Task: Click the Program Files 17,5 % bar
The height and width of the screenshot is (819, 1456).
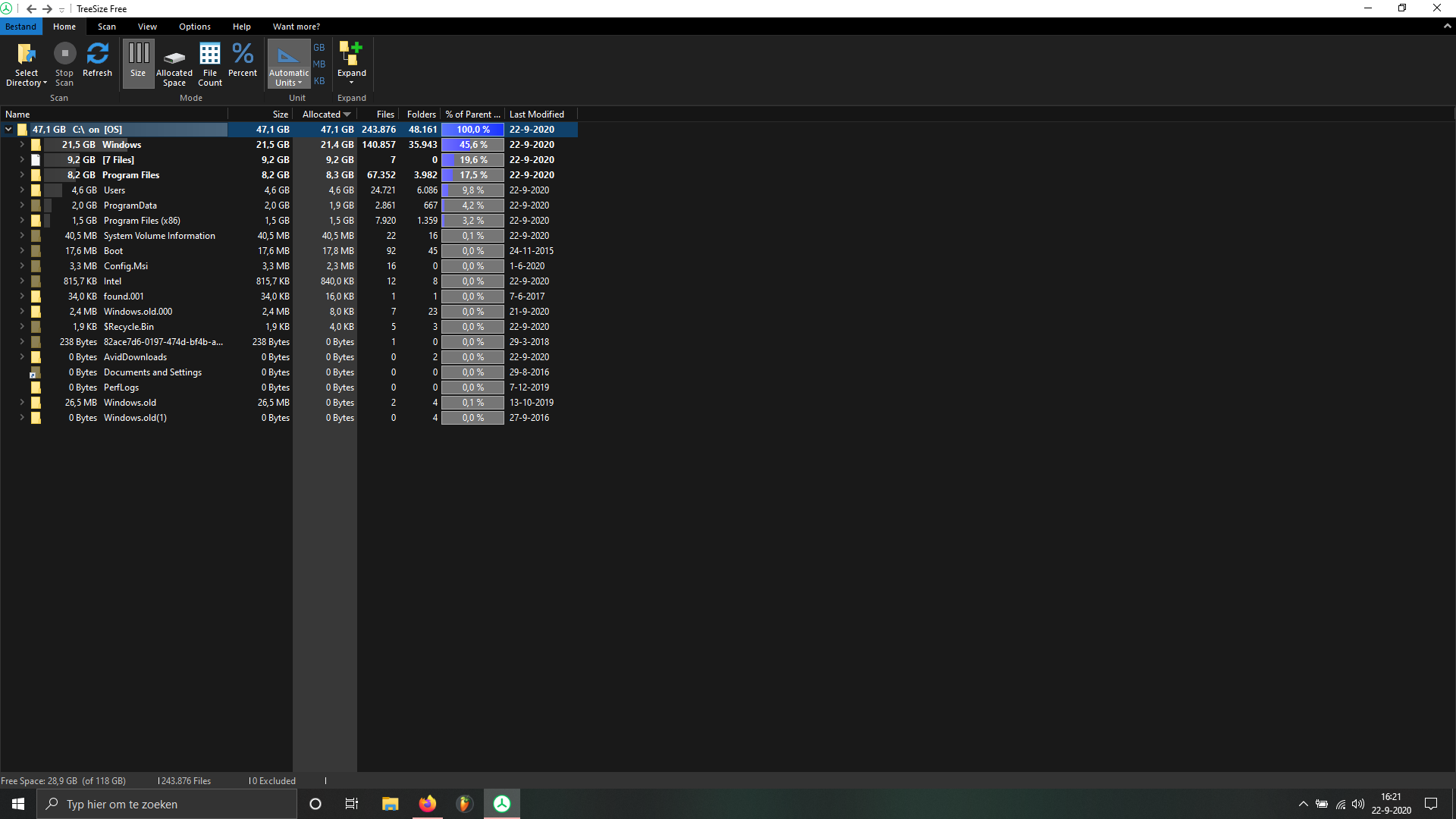Action: point(473,175)
